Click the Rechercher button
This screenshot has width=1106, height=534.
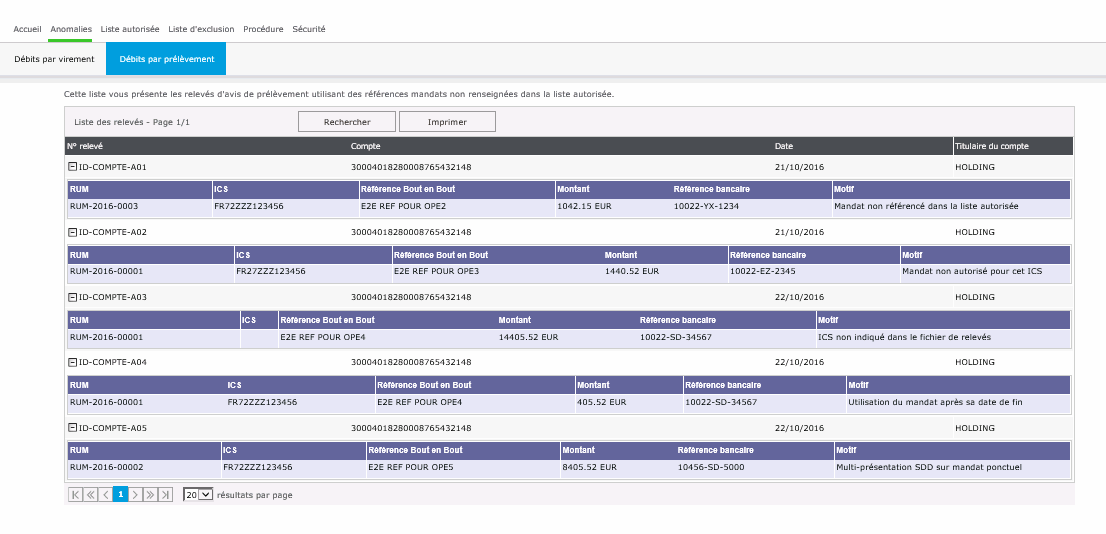click(347, 122)
